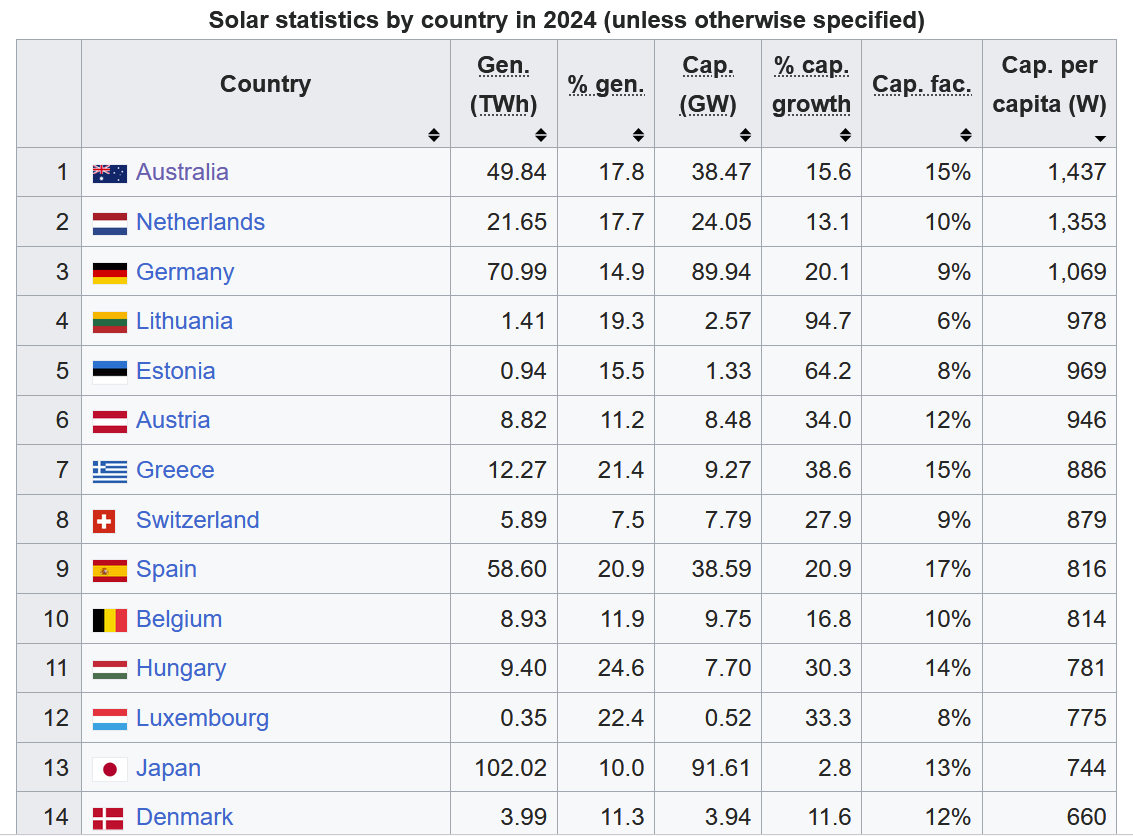Click the Germany flag icon

(x=110, y=273)
